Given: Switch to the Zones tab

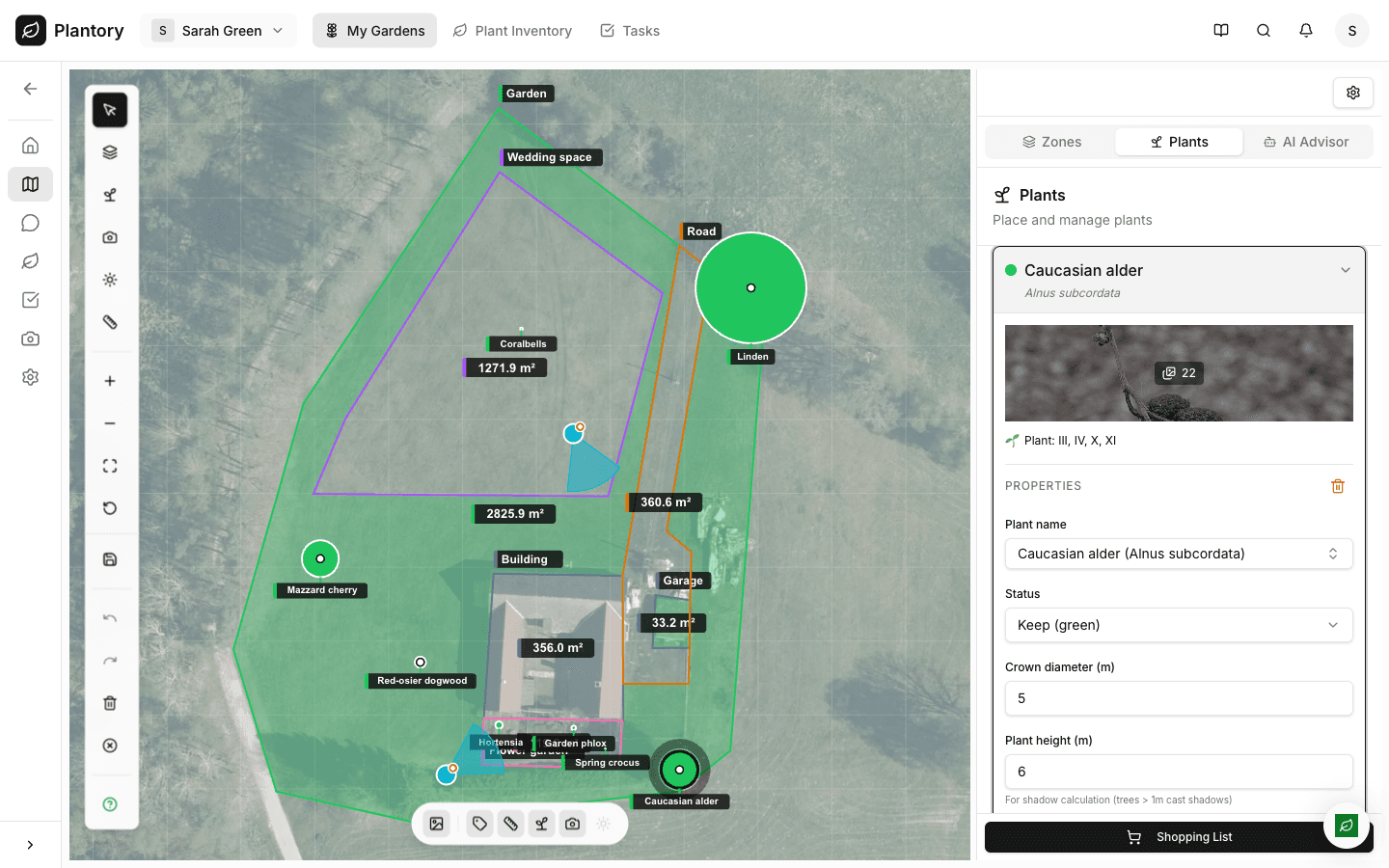Looking at the screenshot, I should pos(1051,142).
